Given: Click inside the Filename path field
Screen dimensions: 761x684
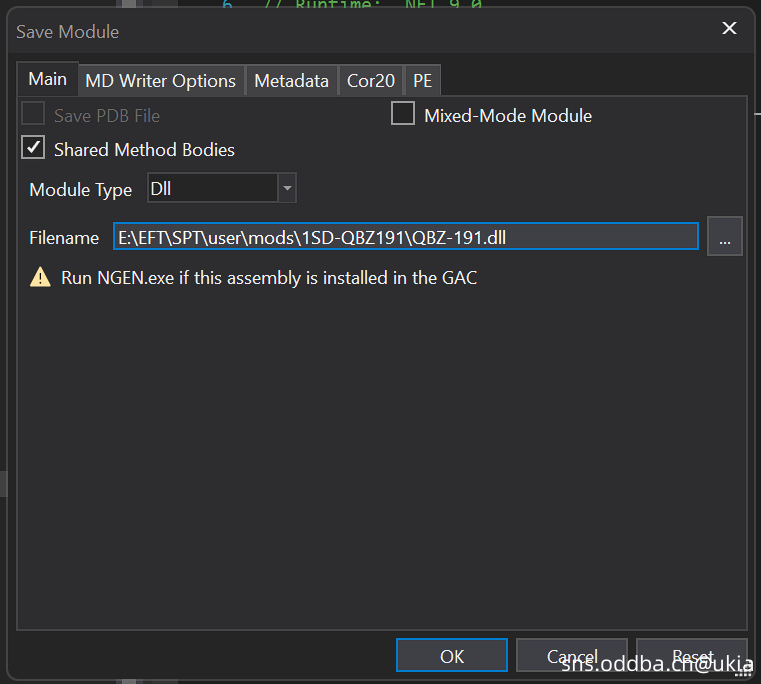Looking at the screenshot, I should coord(405,236).
